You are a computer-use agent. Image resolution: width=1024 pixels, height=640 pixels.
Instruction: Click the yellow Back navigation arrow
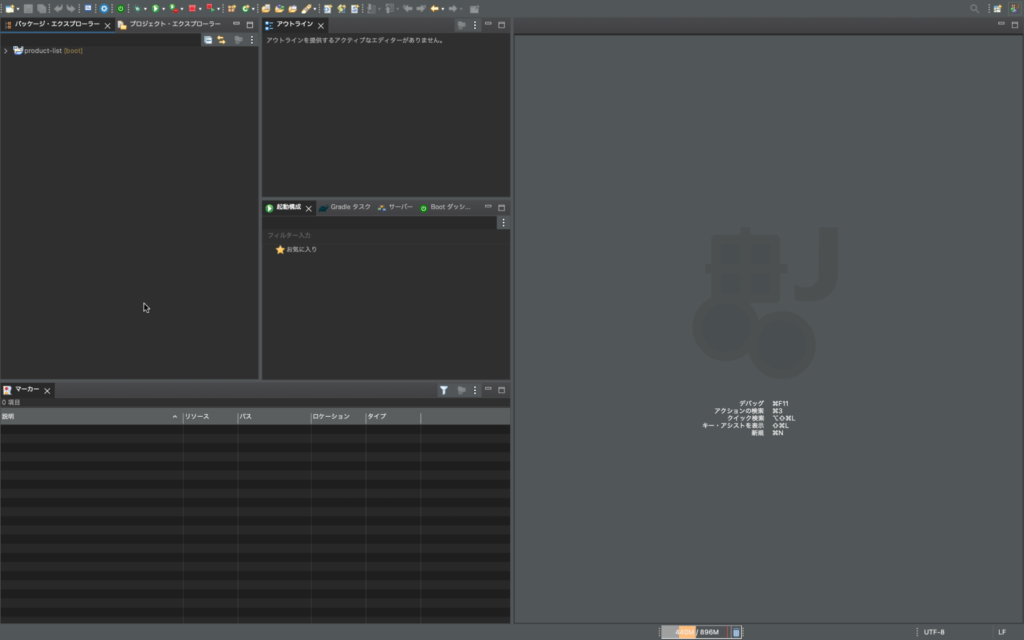(434, 8)
